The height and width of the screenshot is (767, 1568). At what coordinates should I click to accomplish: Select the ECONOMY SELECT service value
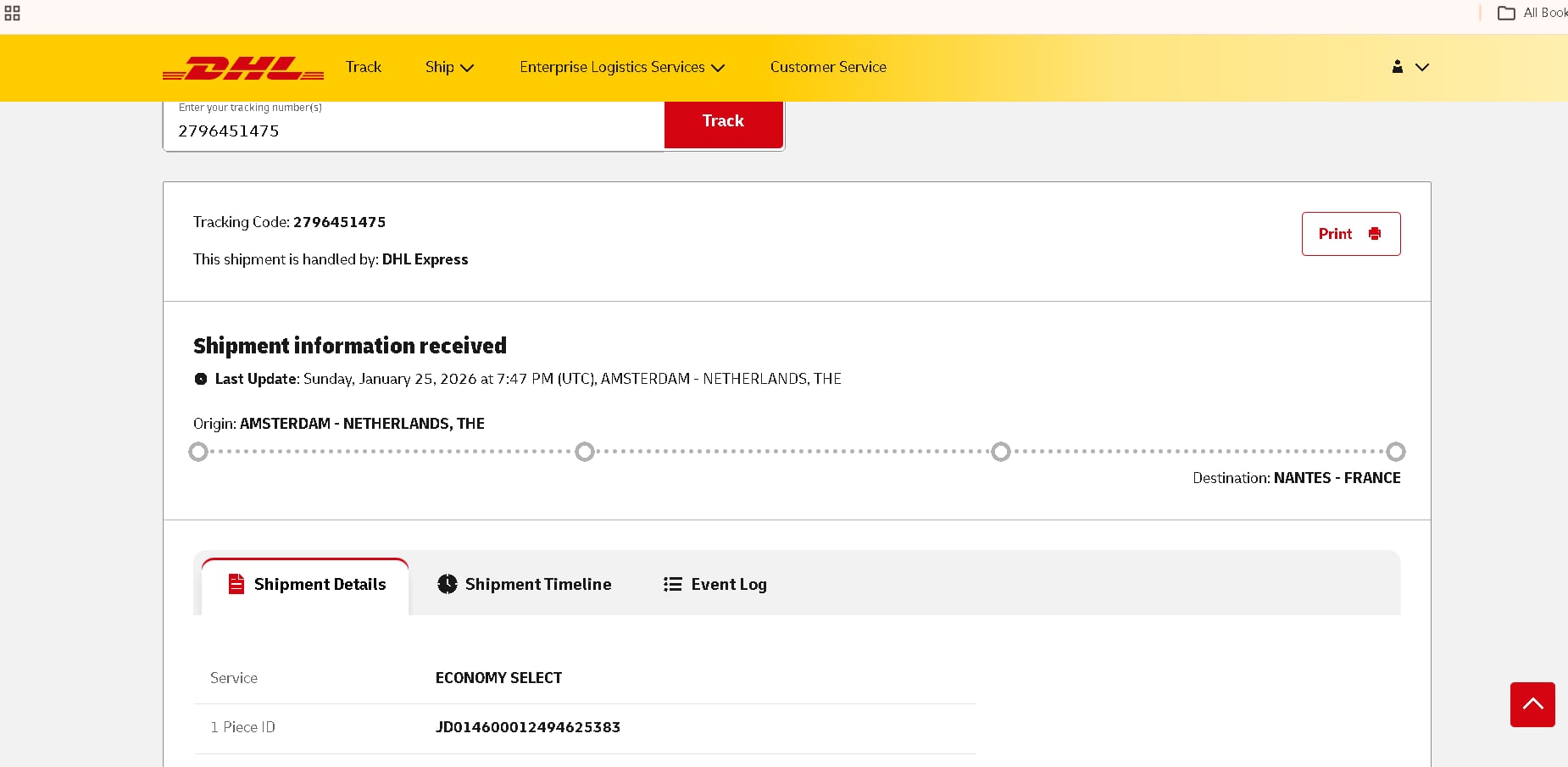point(499,678)
